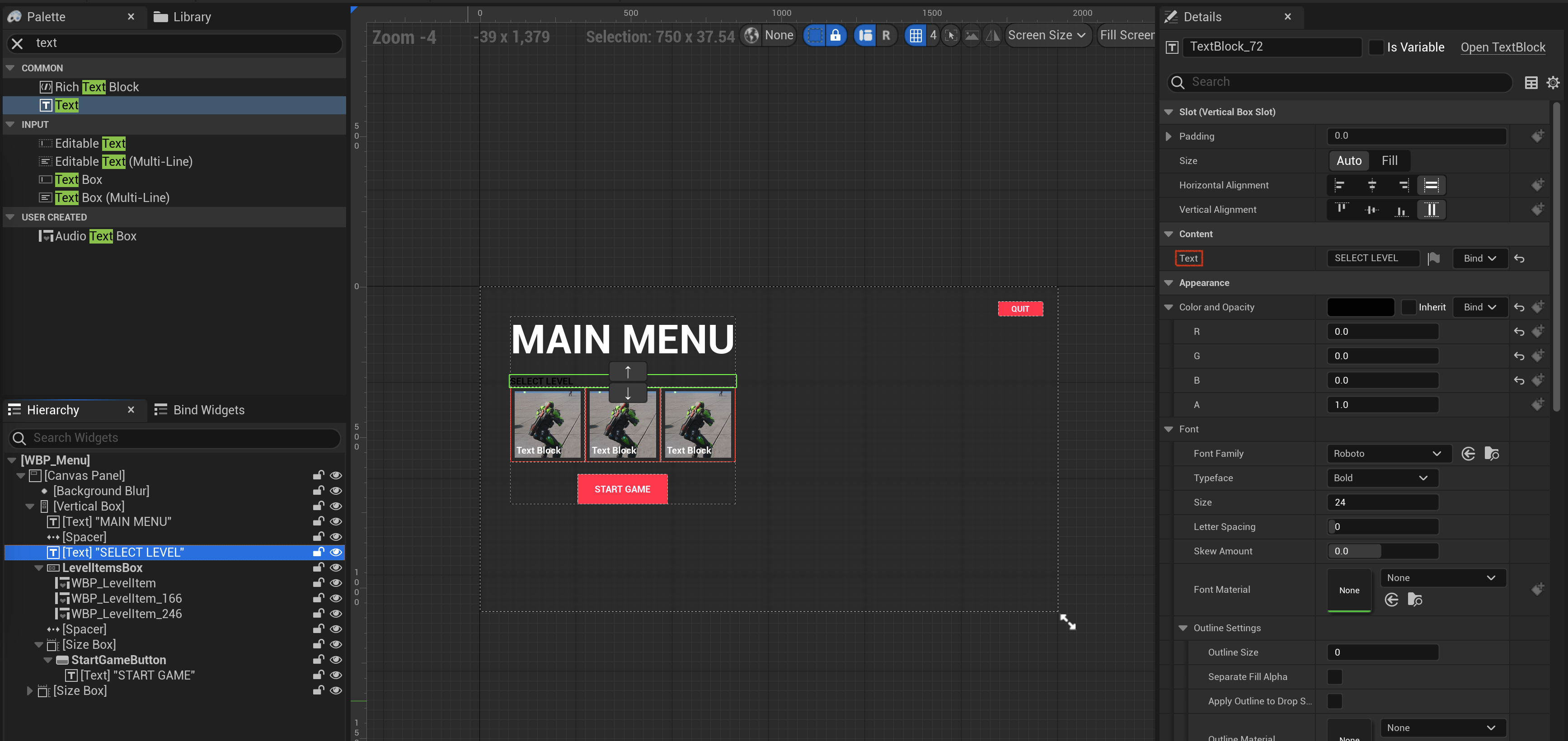The image size is (1568, 741).
Task: Set vertical alignment to bottom
Action: pos(1401,210)
